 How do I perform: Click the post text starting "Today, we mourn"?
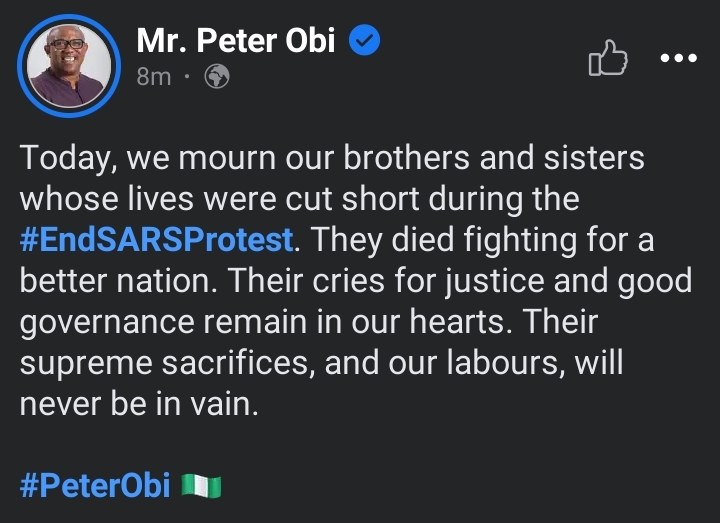[332, 158]
